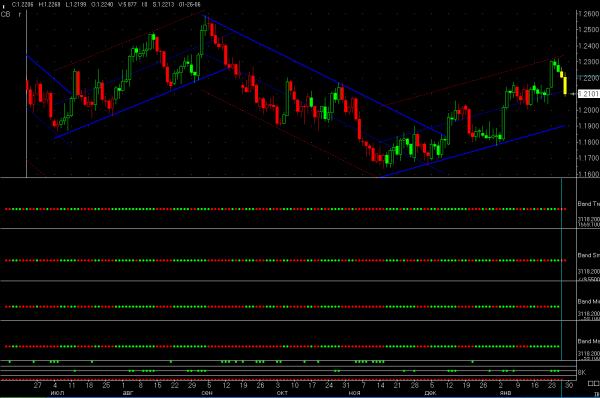Click the O:1.2240 open value in header

pos(102,5)
